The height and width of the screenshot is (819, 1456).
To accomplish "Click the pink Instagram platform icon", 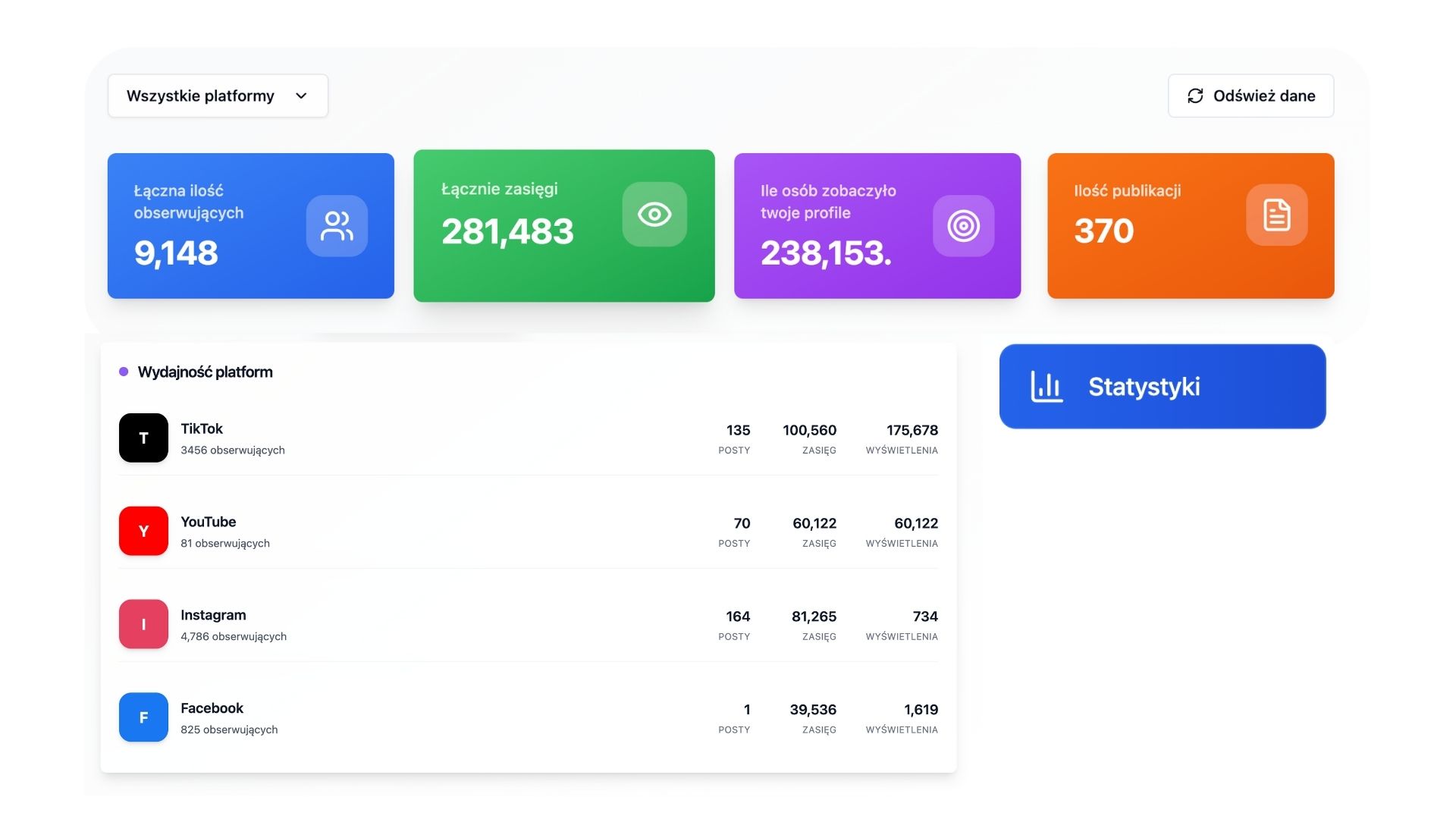I will [x=143, y=624].
